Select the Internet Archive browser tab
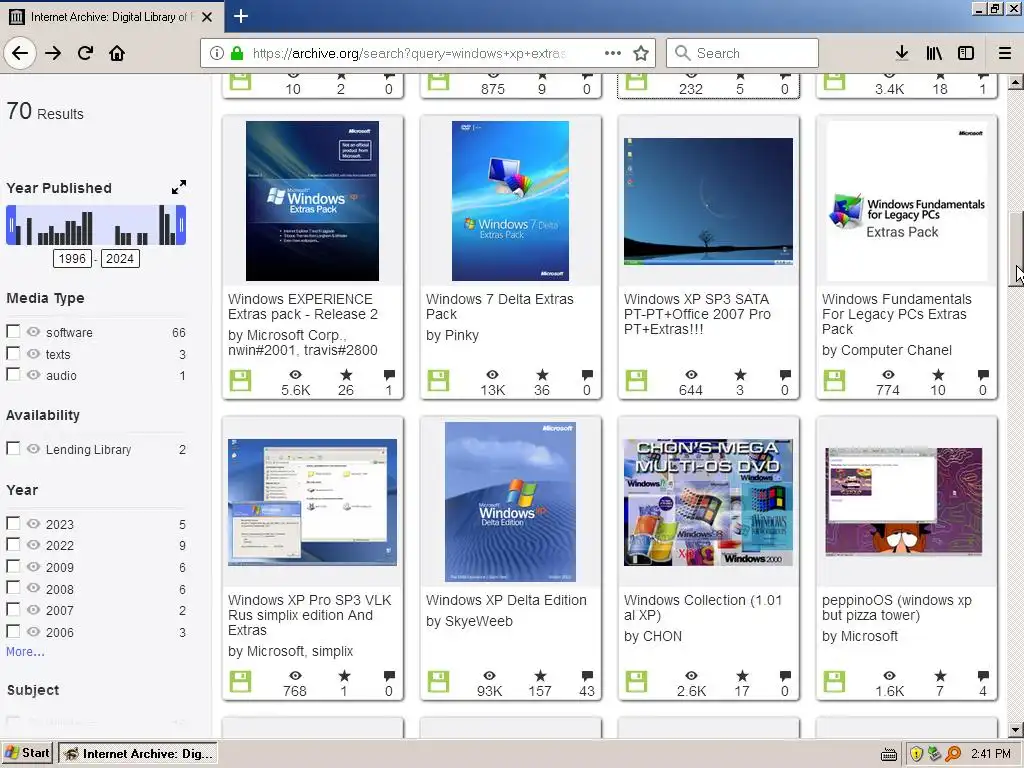1024x768 pixels. [112, 17]
